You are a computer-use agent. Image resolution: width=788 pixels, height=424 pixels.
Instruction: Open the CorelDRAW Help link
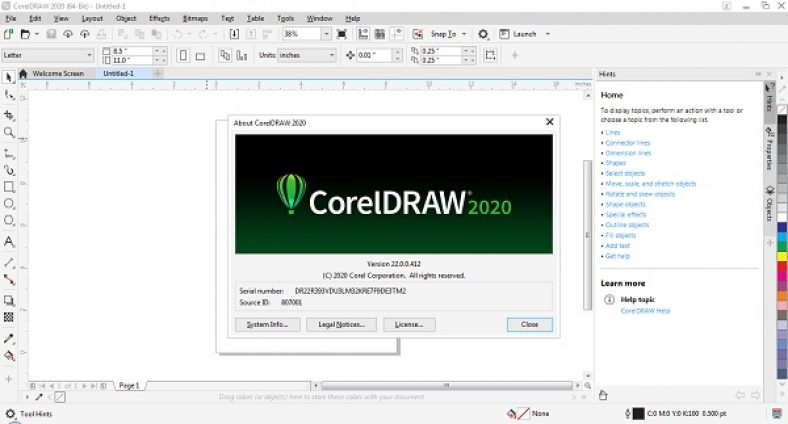click(x=645, y=310)
